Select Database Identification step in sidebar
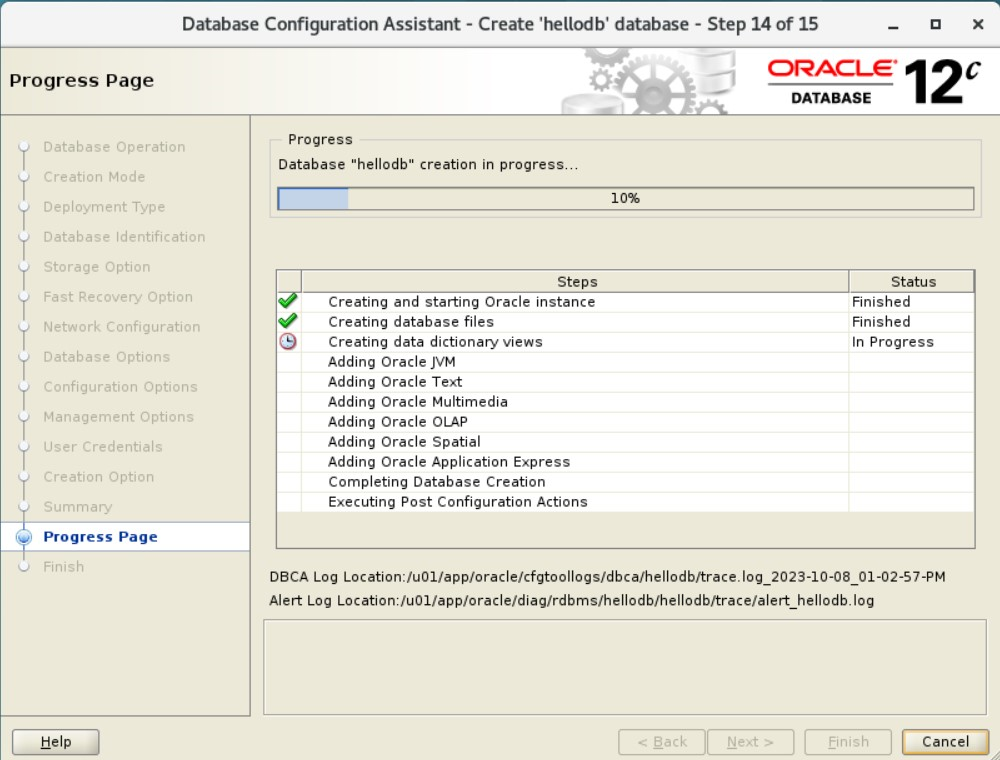This screenshot has height=760, width=1000. click(124, 237)
